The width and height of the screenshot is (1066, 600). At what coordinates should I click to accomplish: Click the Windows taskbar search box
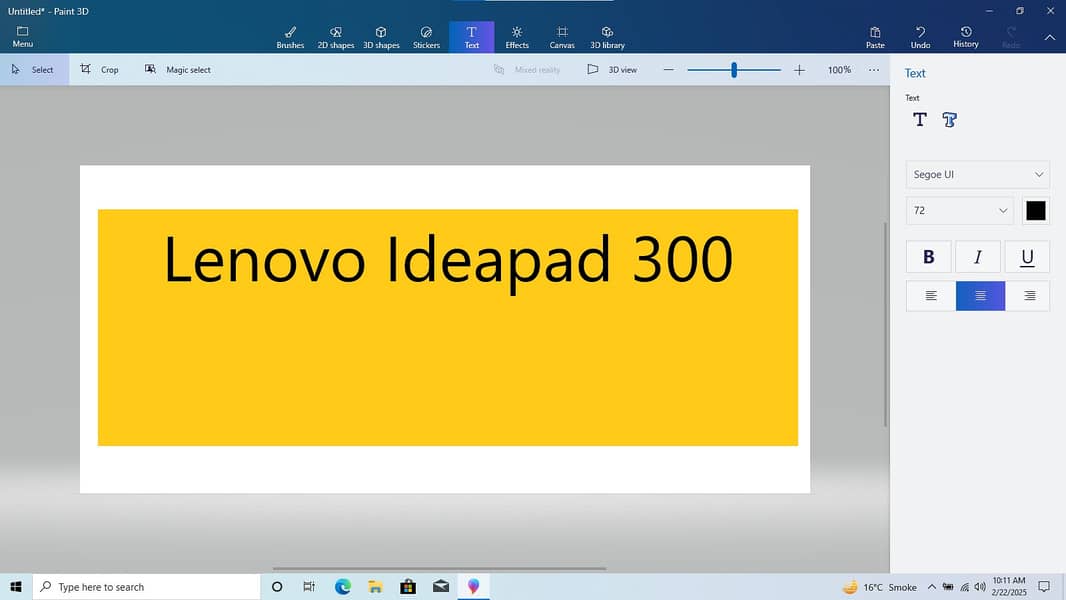148,587
